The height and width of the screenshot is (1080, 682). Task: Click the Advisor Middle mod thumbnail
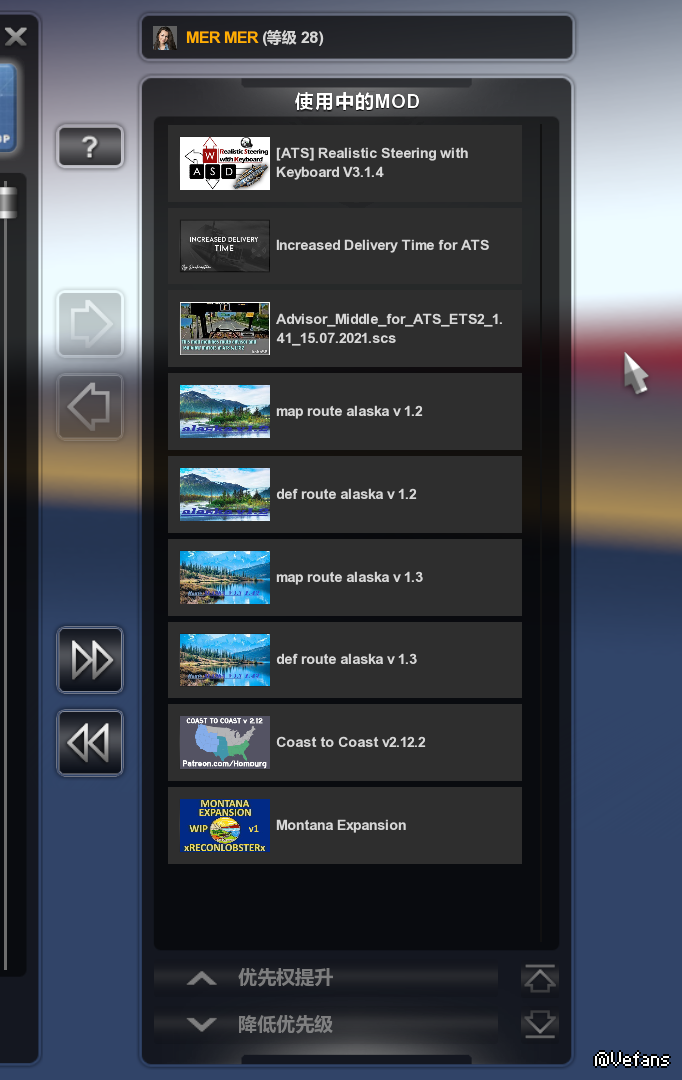225,329
